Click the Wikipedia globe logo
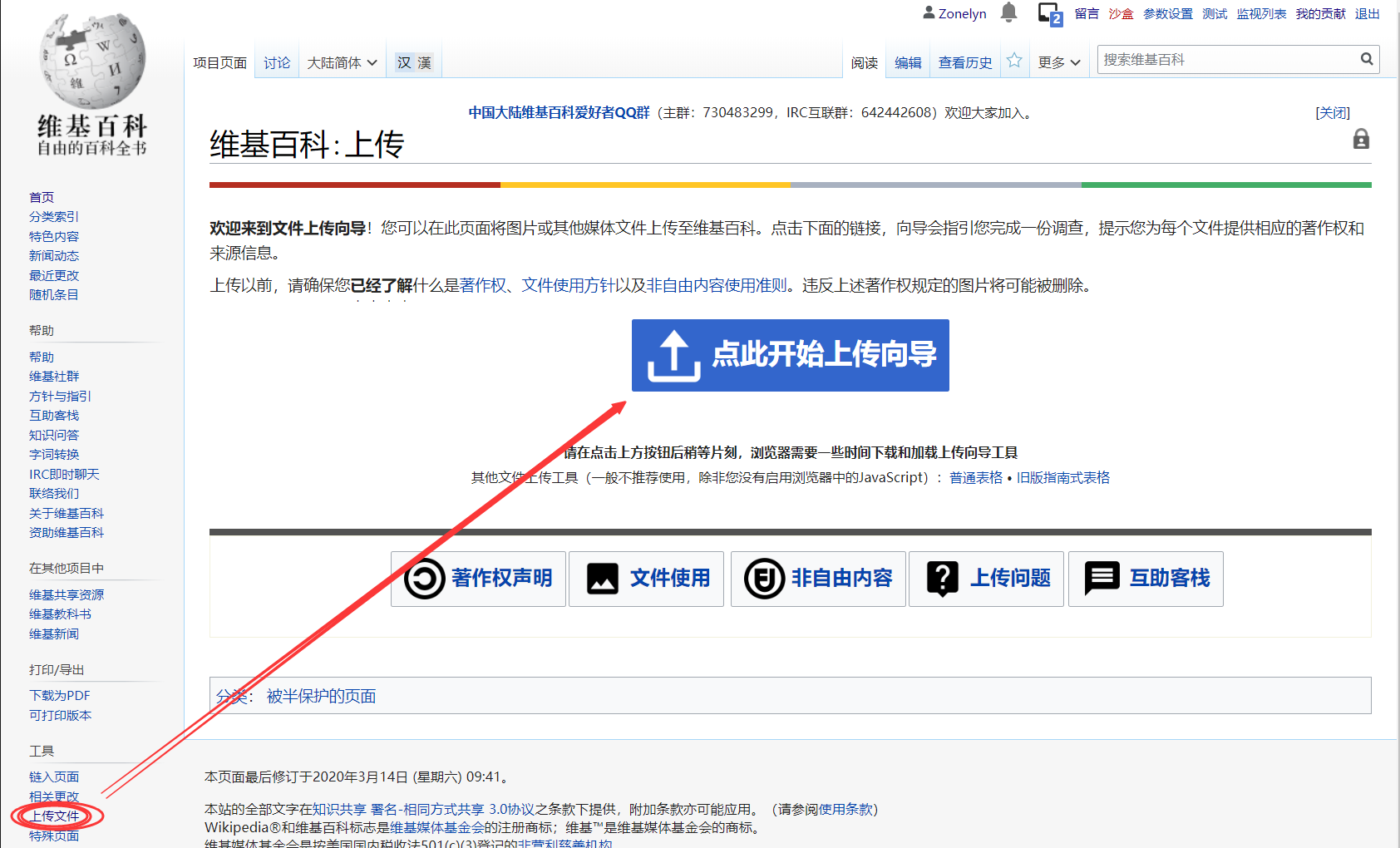 pos(92,61)
